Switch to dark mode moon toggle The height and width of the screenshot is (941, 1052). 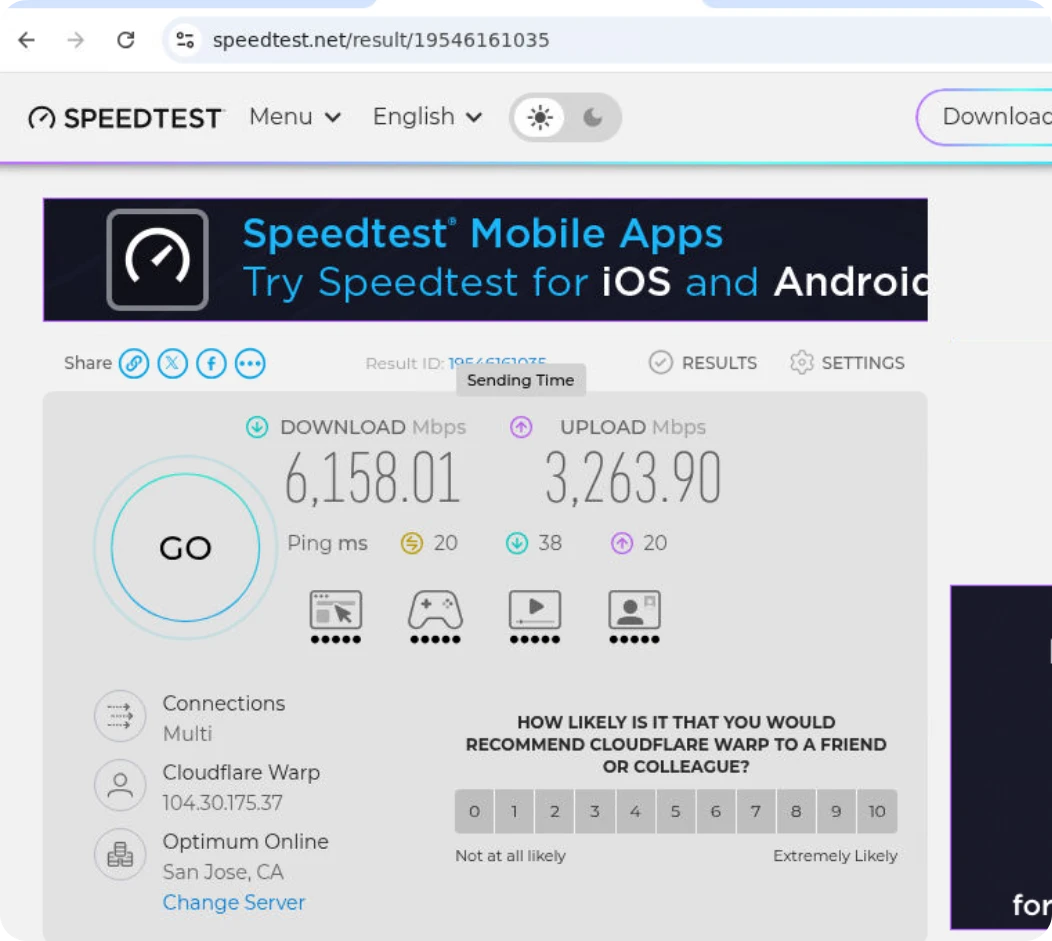(x=592, y=117)
